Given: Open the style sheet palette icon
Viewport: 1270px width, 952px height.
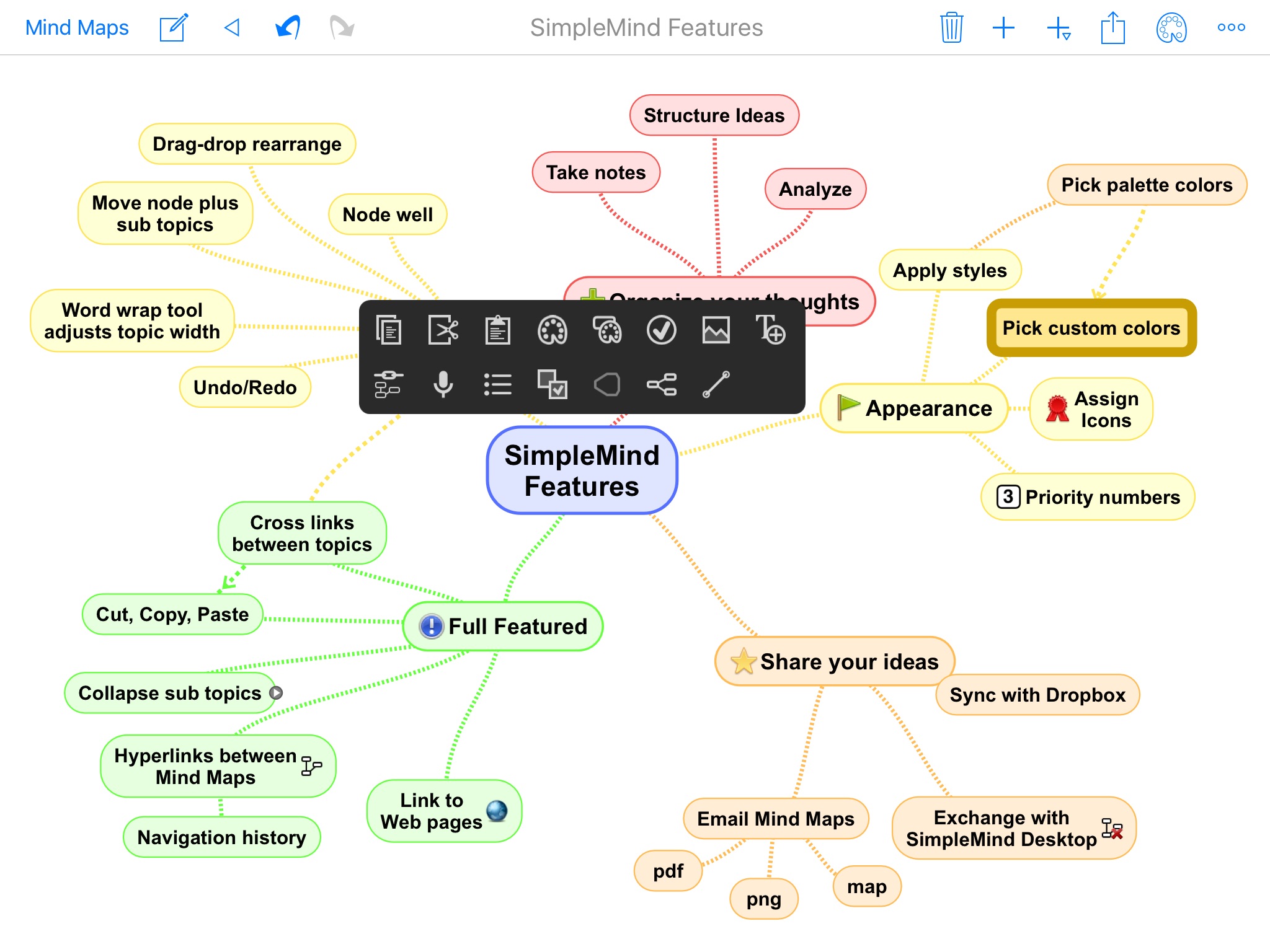Looking at the screenshot, I should click(607, 330).
